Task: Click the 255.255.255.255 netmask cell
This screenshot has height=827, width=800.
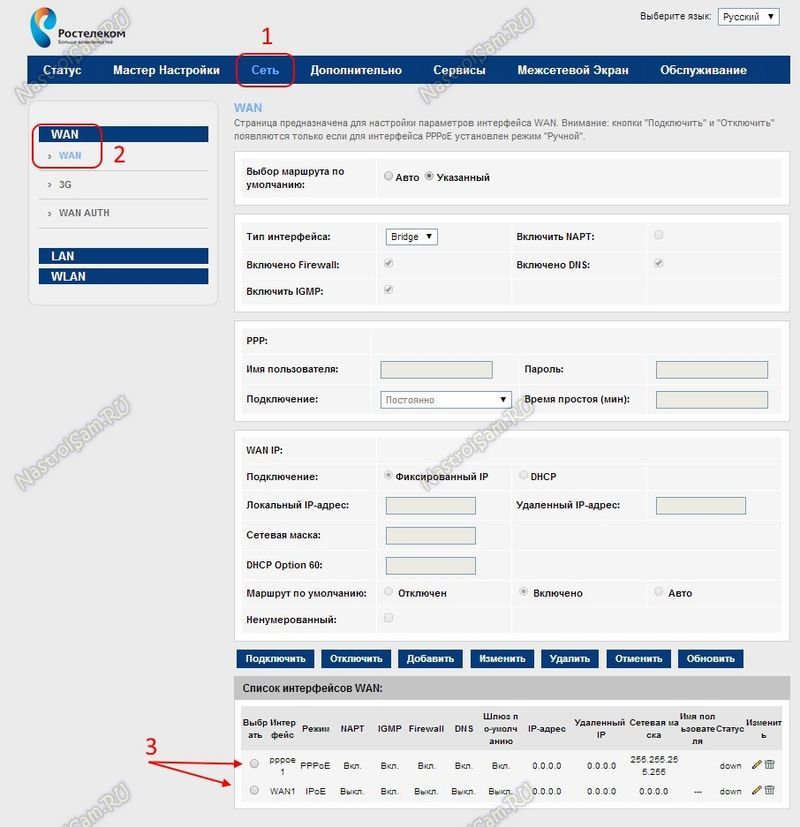Action: (x=654, y=765)
